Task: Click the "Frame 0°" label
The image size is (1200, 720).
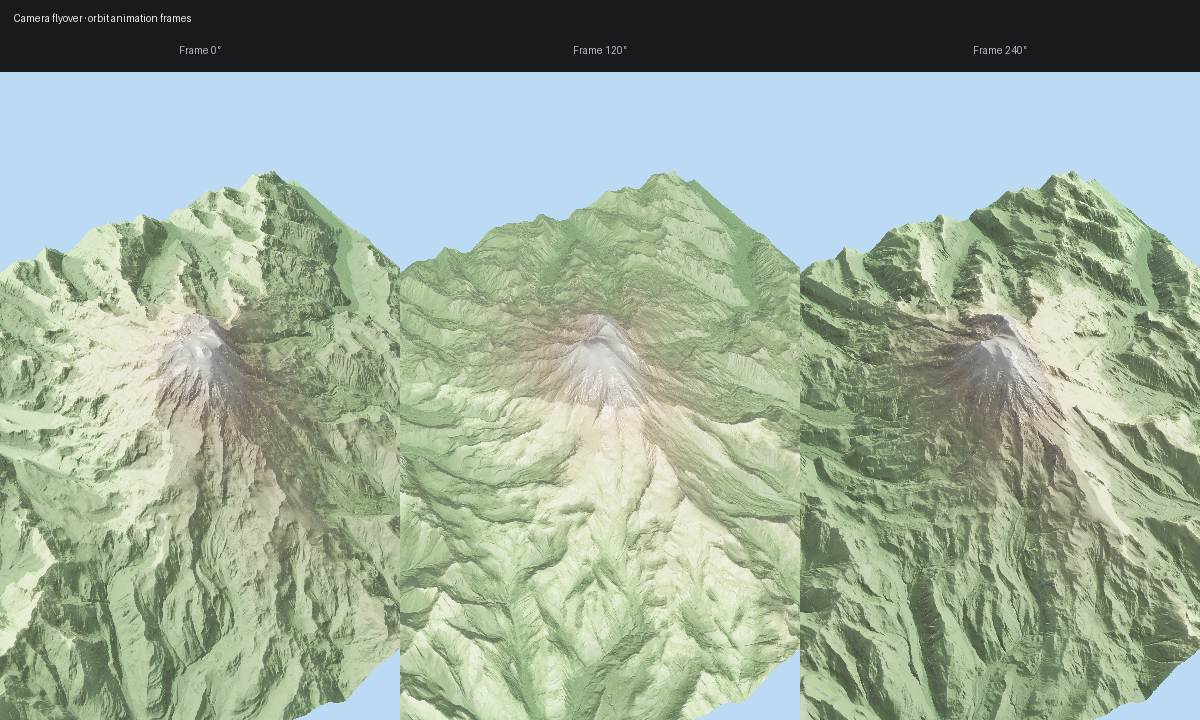Action: 200,50
